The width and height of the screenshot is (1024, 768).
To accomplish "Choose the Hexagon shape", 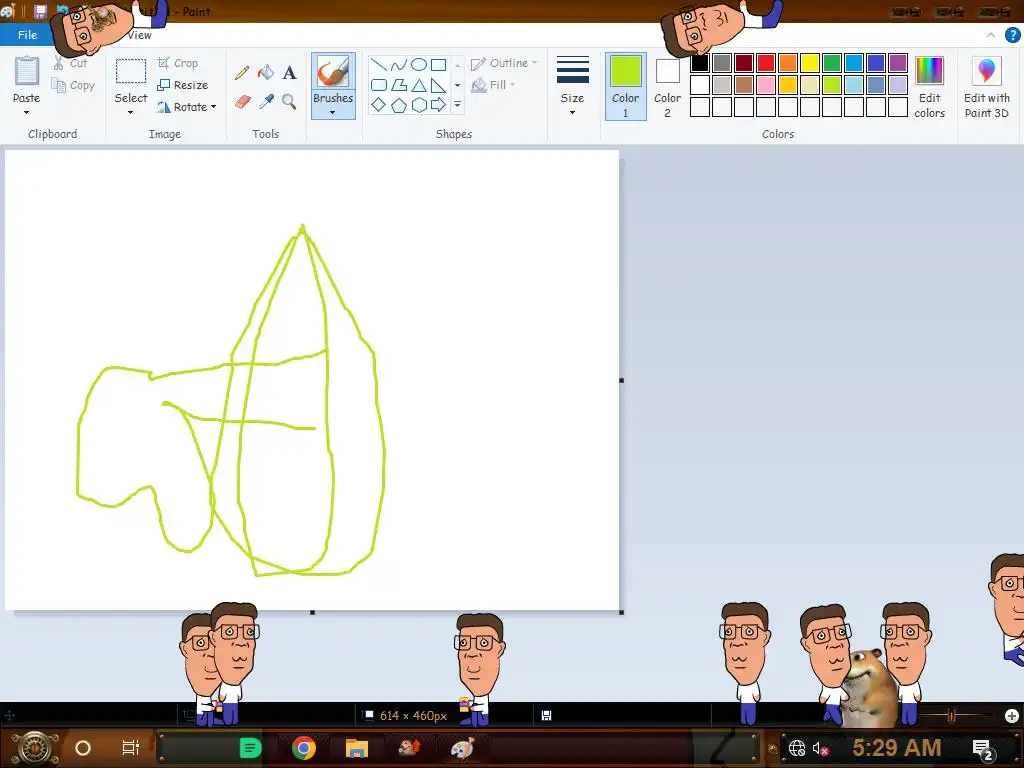I will [419, 104].
